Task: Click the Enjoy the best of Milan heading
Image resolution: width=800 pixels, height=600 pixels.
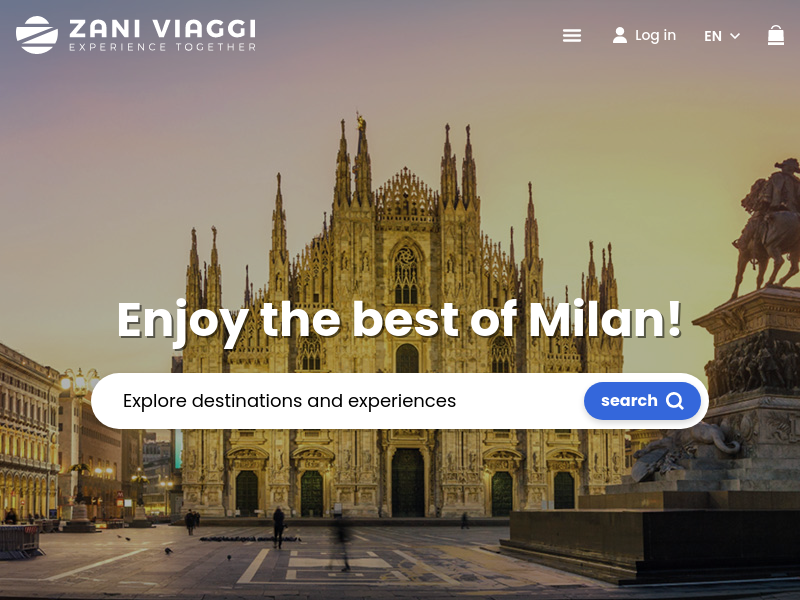Action: 399,320
